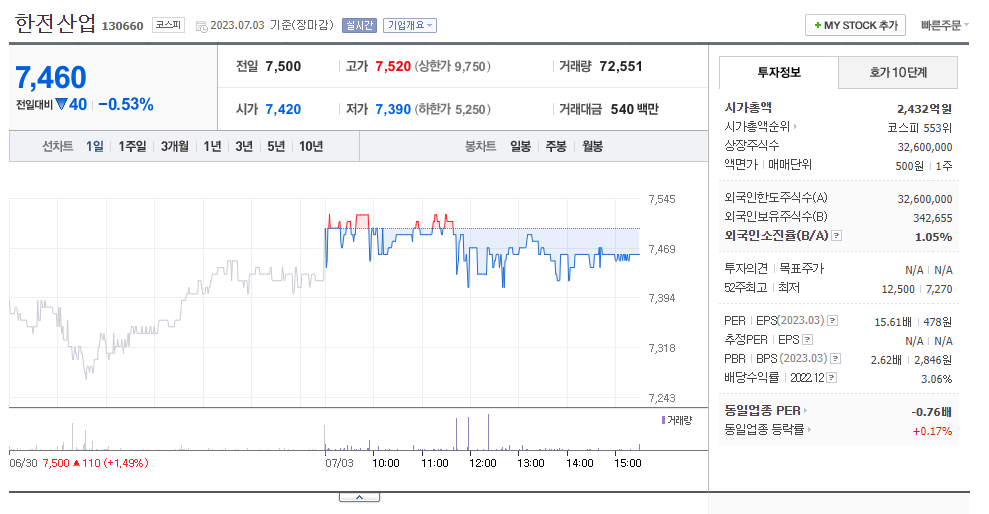Image resolution: width=989 pixels, height=514 pixels.
Task: Click the -0.76배 sector PER value
Action: 932,412
